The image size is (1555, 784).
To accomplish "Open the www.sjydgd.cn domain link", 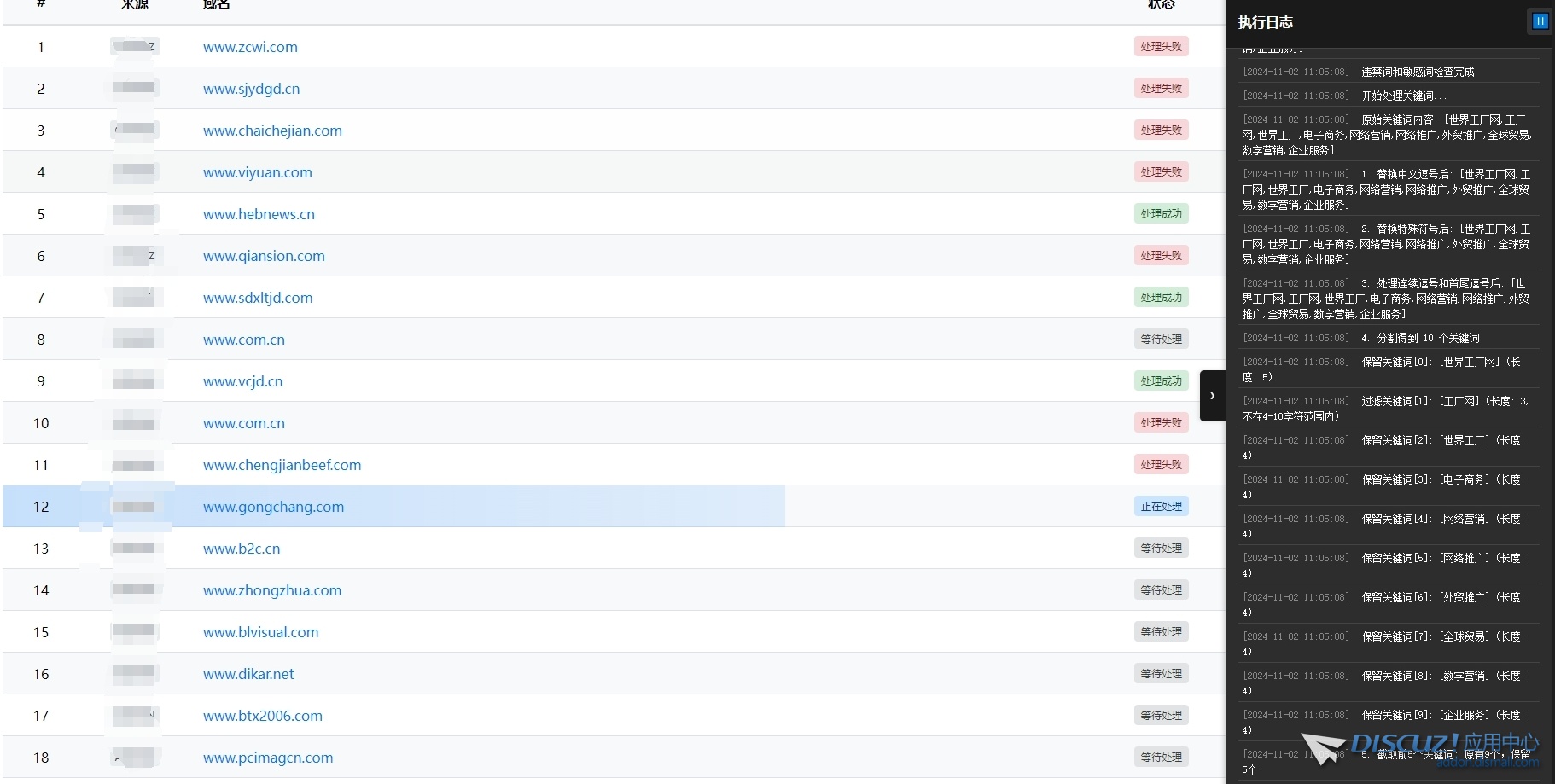I will [251, 89].
